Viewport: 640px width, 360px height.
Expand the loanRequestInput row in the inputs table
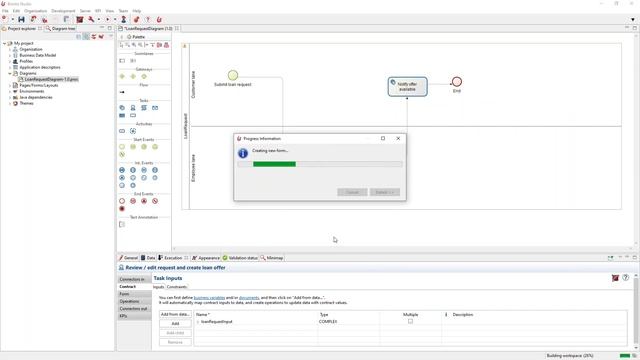(x=198, y=322)
